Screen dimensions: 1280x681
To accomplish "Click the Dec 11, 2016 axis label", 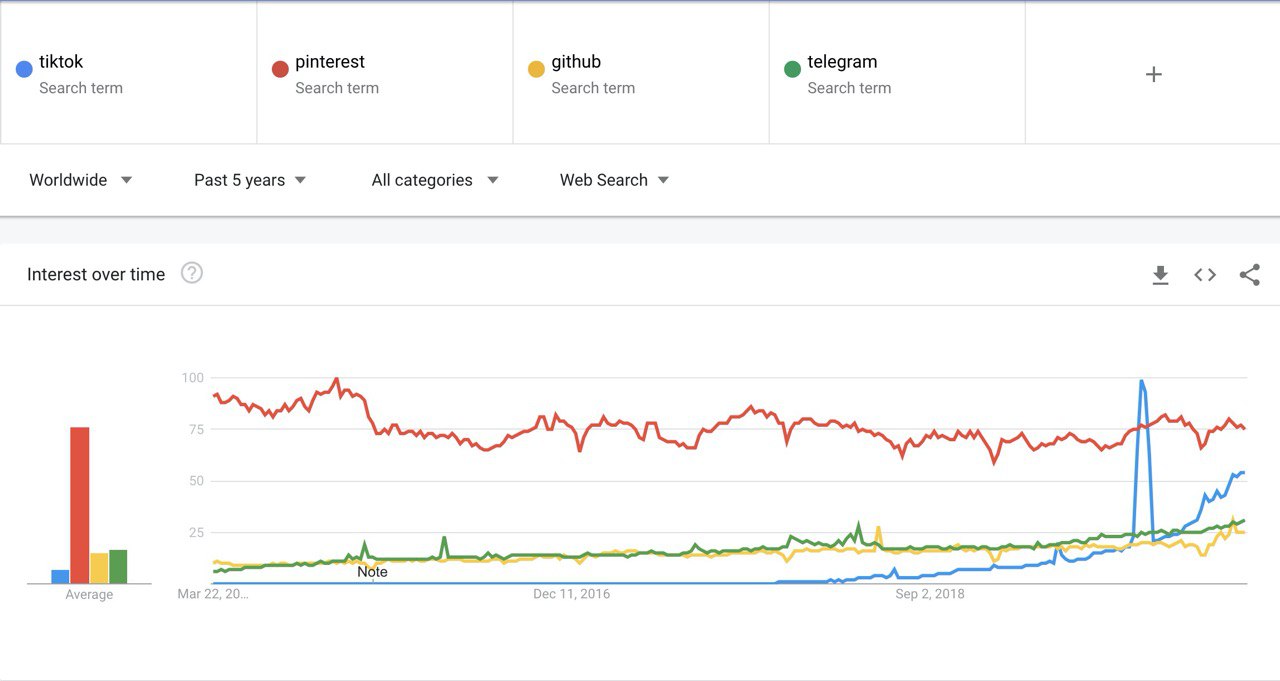I will point(571,594).
